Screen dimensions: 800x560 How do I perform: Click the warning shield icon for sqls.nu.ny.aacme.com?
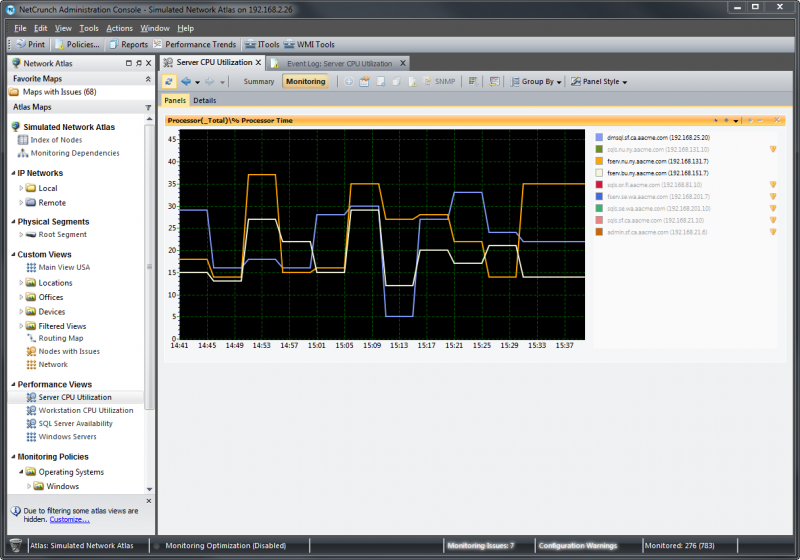pos(773,149)
